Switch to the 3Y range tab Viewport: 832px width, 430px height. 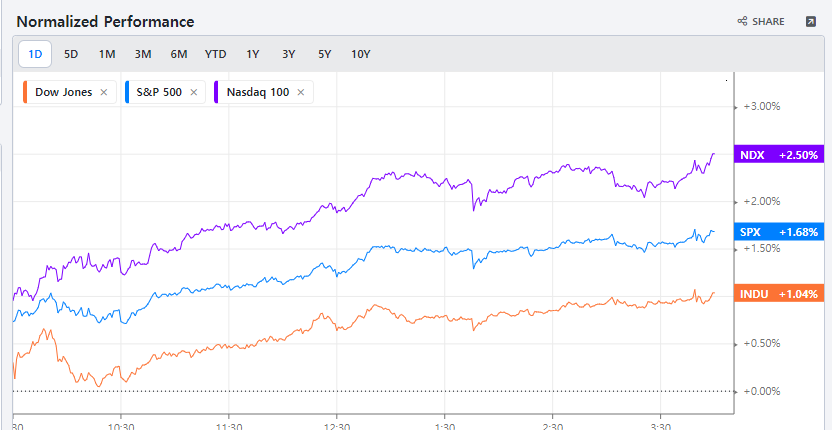pos(288,54)
